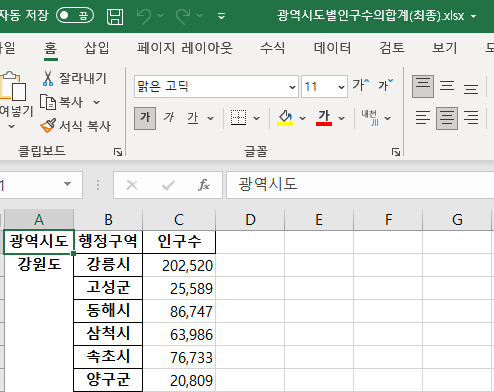
Task: Click the 복사 copy button
Action: [61, 102]
